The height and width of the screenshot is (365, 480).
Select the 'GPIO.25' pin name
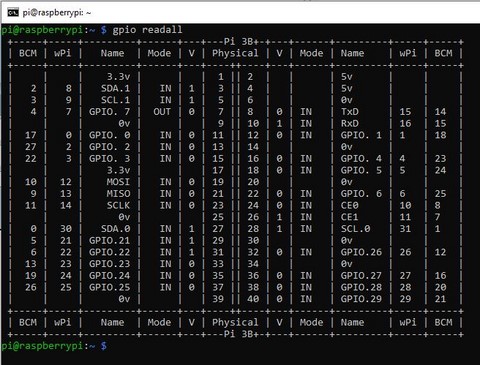coord(109,287)
